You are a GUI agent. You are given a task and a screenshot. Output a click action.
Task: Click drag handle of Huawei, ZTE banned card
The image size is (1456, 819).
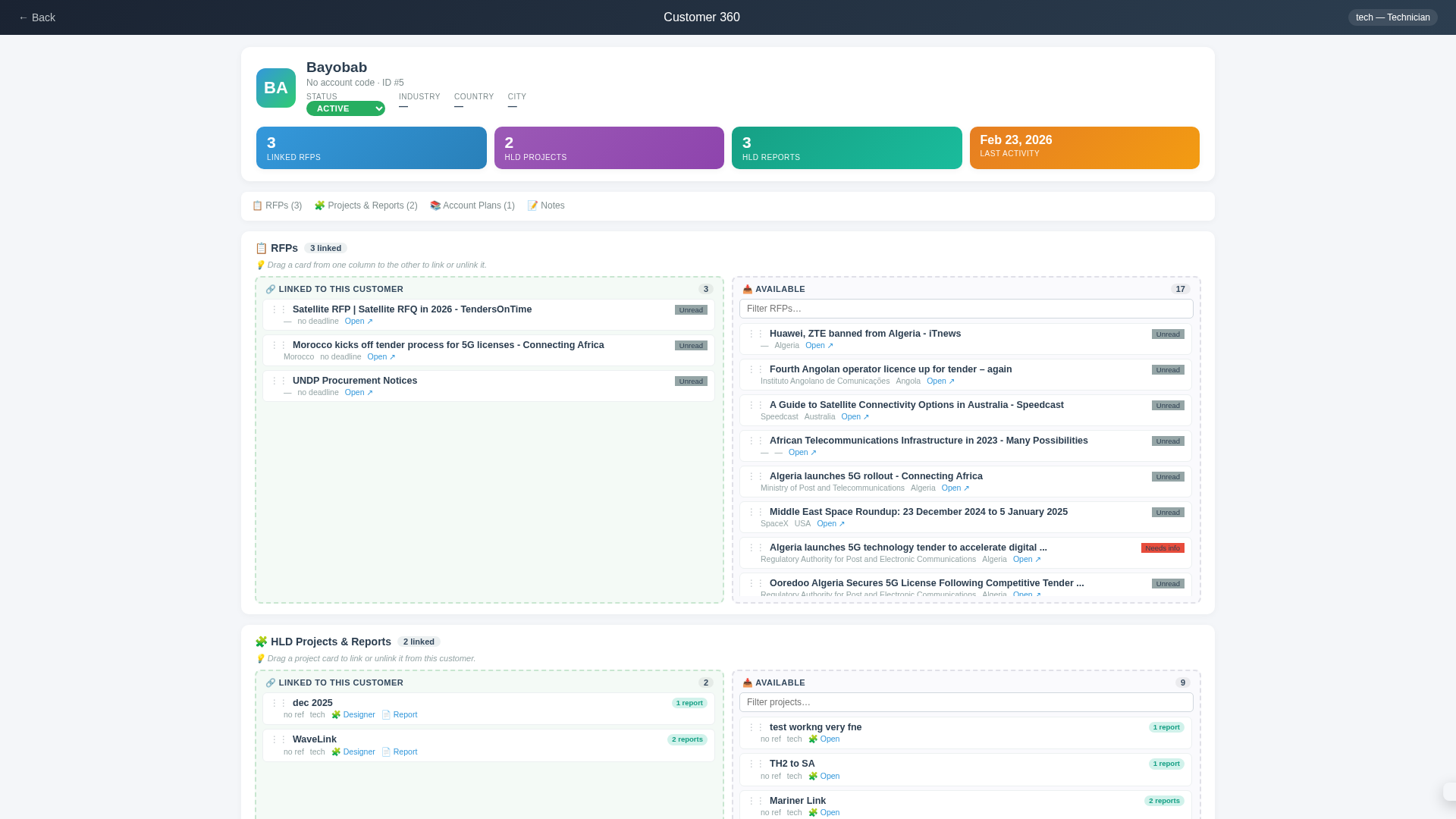click(756, 334)
